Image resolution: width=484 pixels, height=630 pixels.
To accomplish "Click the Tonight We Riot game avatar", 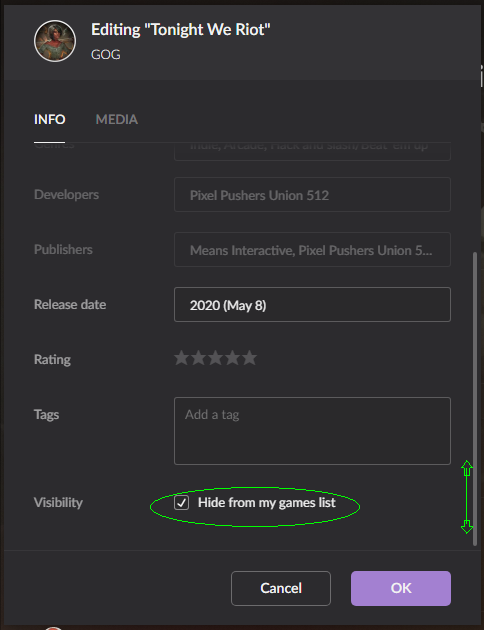I will (x=55, y=41).
